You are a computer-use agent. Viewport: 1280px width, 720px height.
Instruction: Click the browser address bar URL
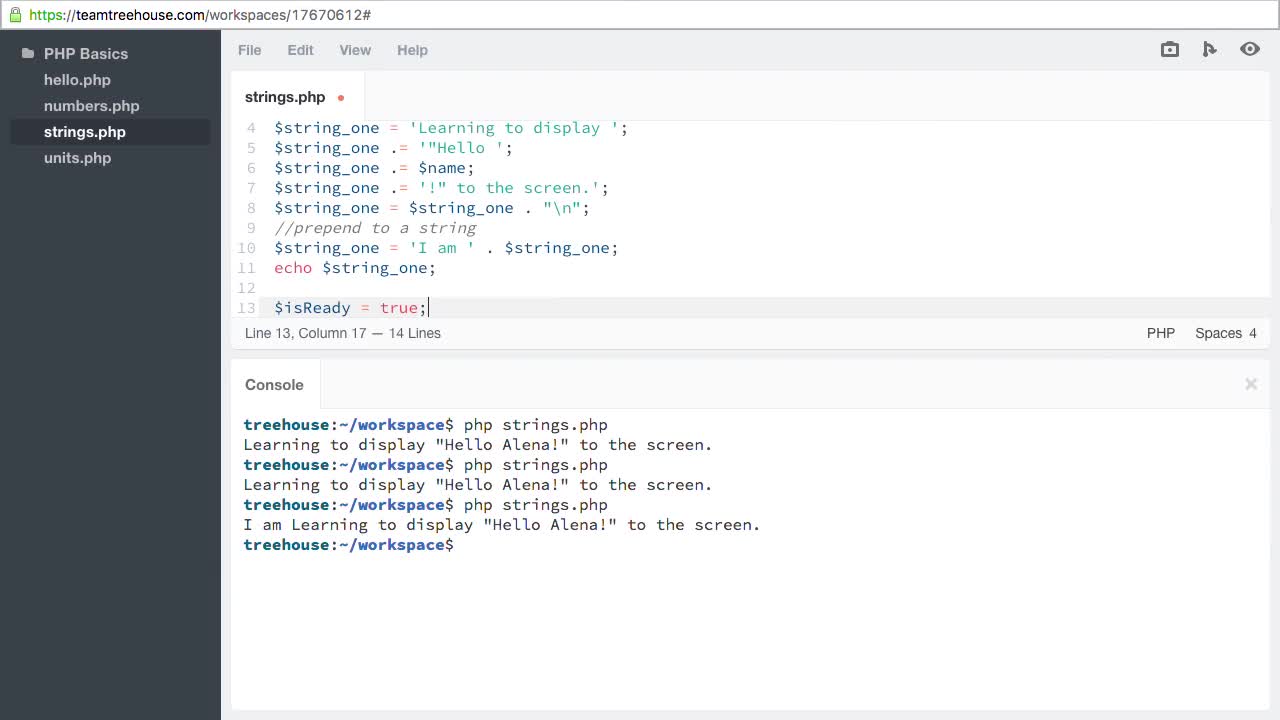click(200, 15)
